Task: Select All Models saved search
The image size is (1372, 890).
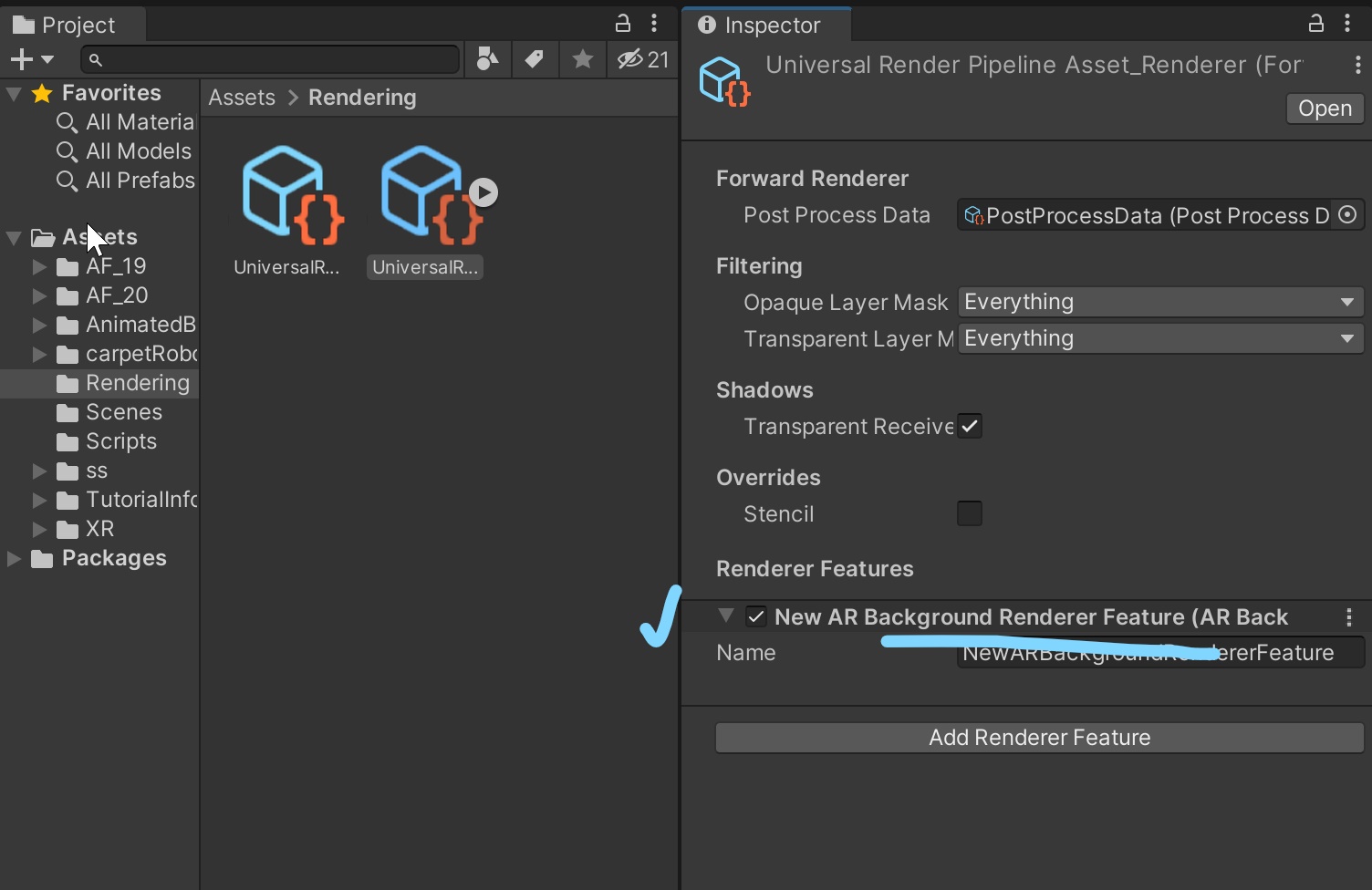Action: 124,151
